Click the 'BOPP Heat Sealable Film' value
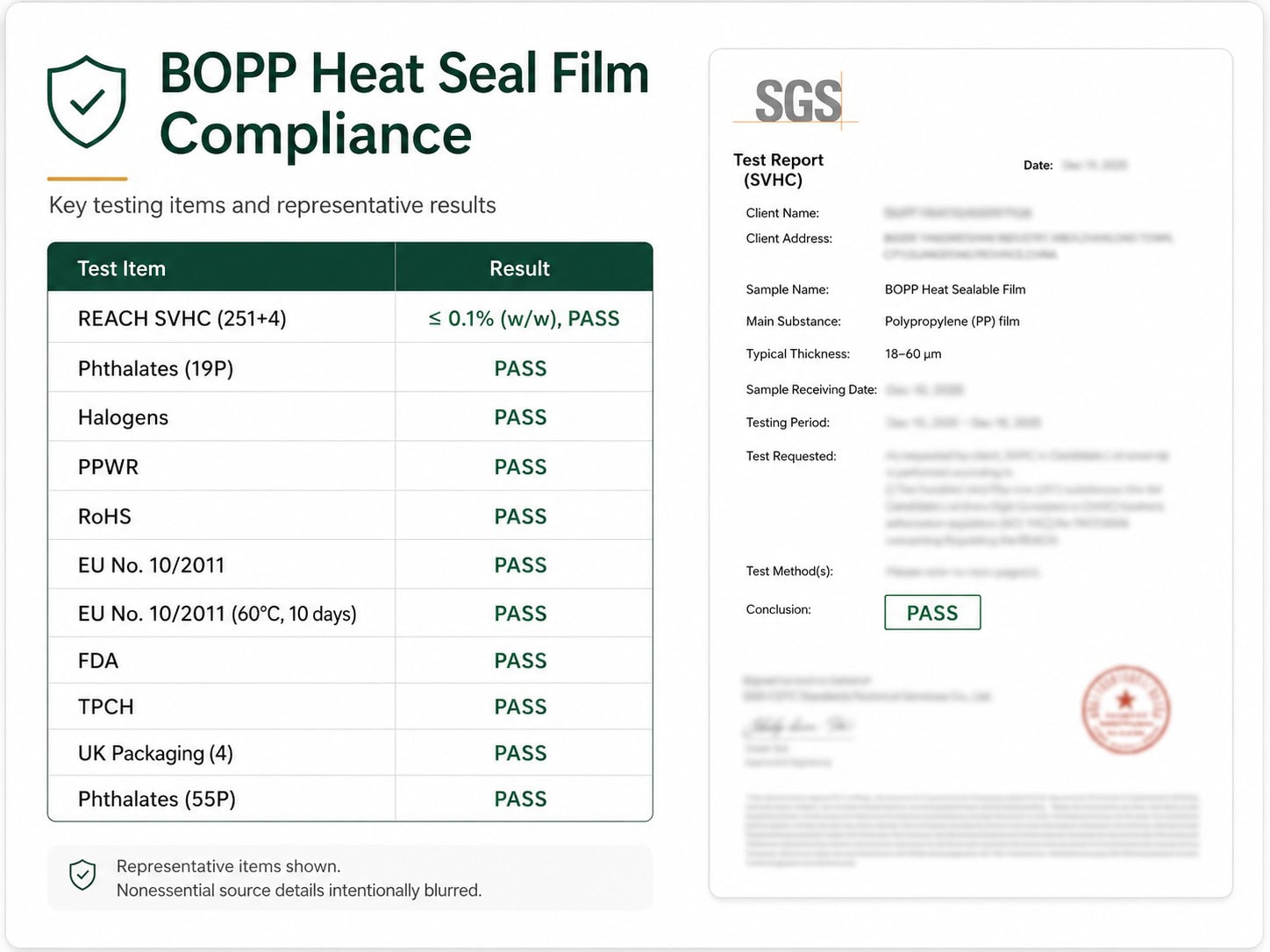Viewport: 1270px width, 952px height. point(955,289)
